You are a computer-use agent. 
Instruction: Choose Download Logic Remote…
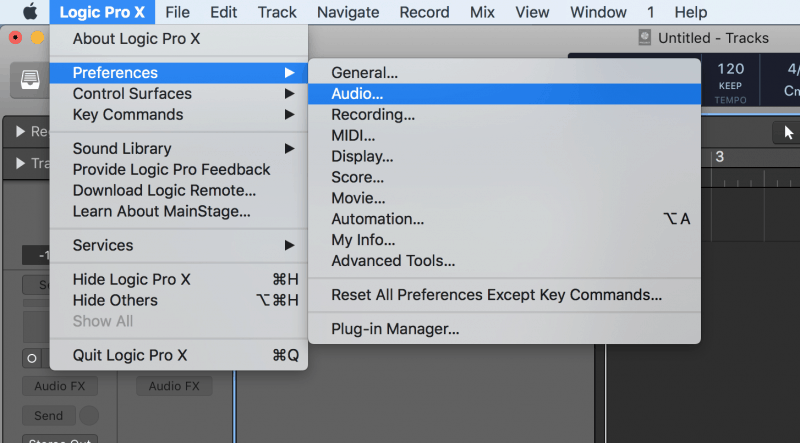179,190
